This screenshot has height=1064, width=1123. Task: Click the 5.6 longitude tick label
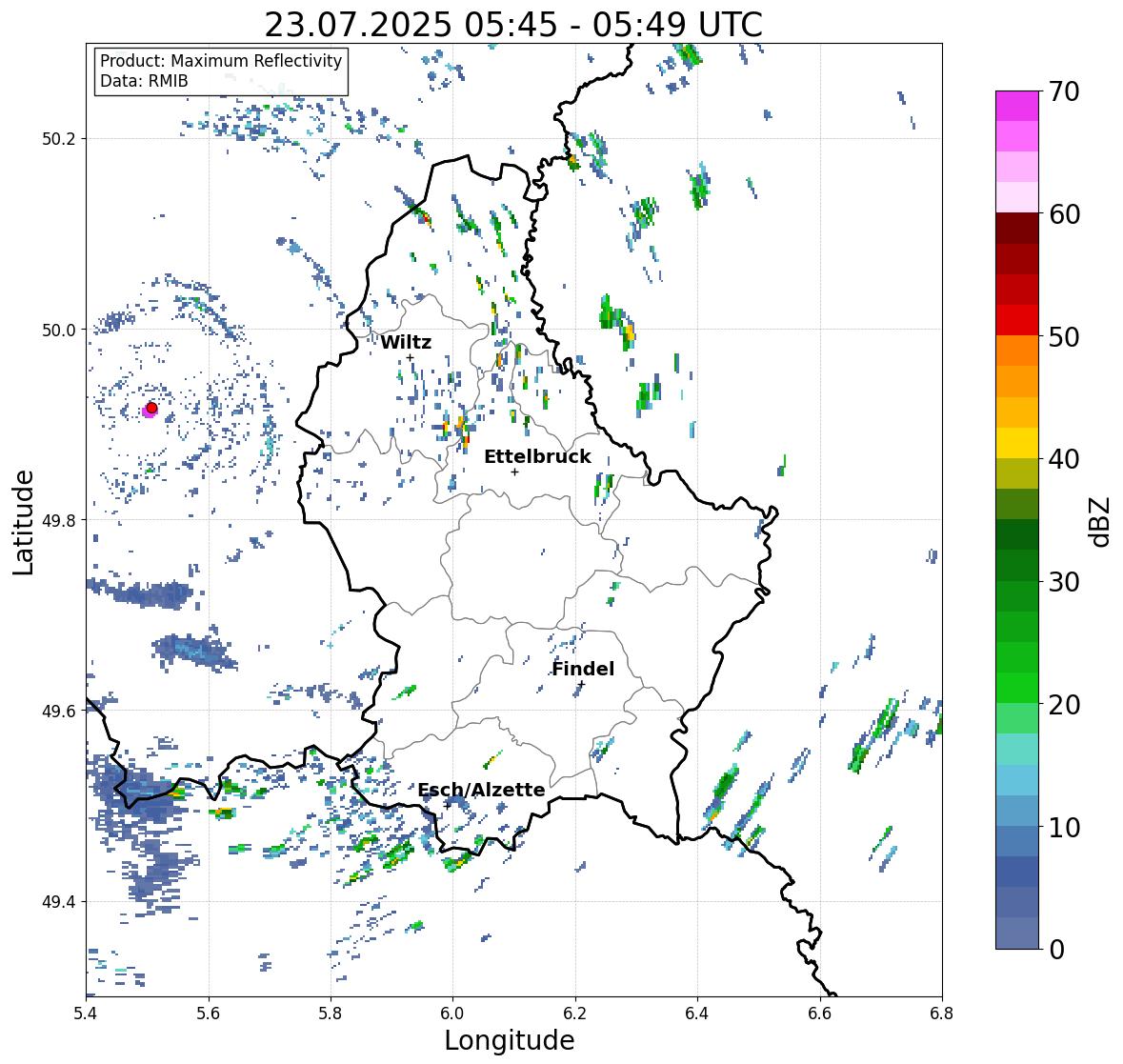coord(209,1014)
